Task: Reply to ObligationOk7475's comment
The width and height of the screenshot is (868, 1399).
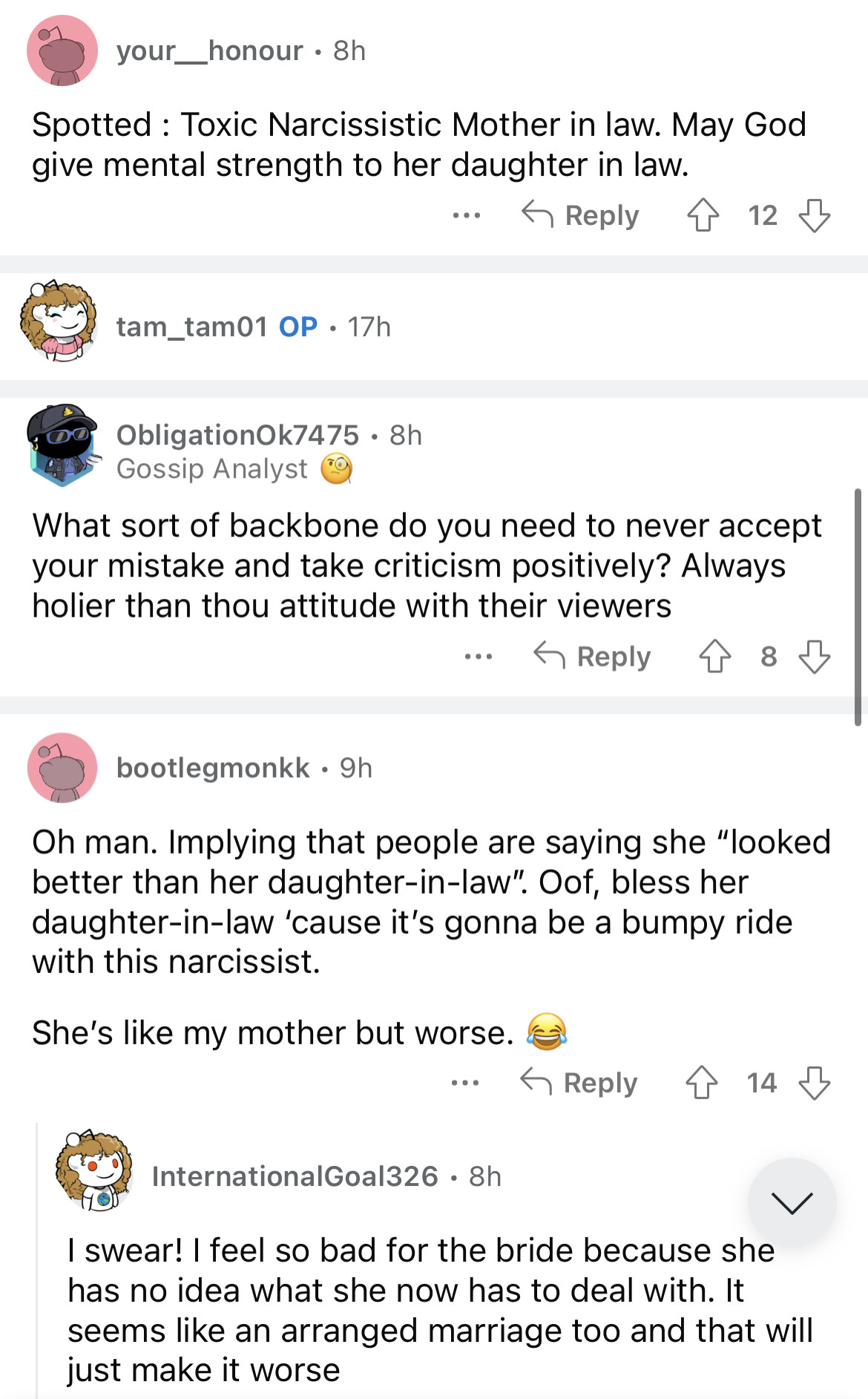Action: 592,657
